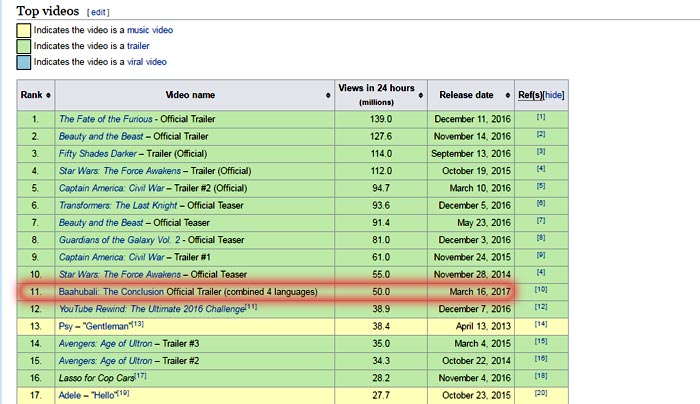Hide the Ref(s) column

tap(554, 95)
